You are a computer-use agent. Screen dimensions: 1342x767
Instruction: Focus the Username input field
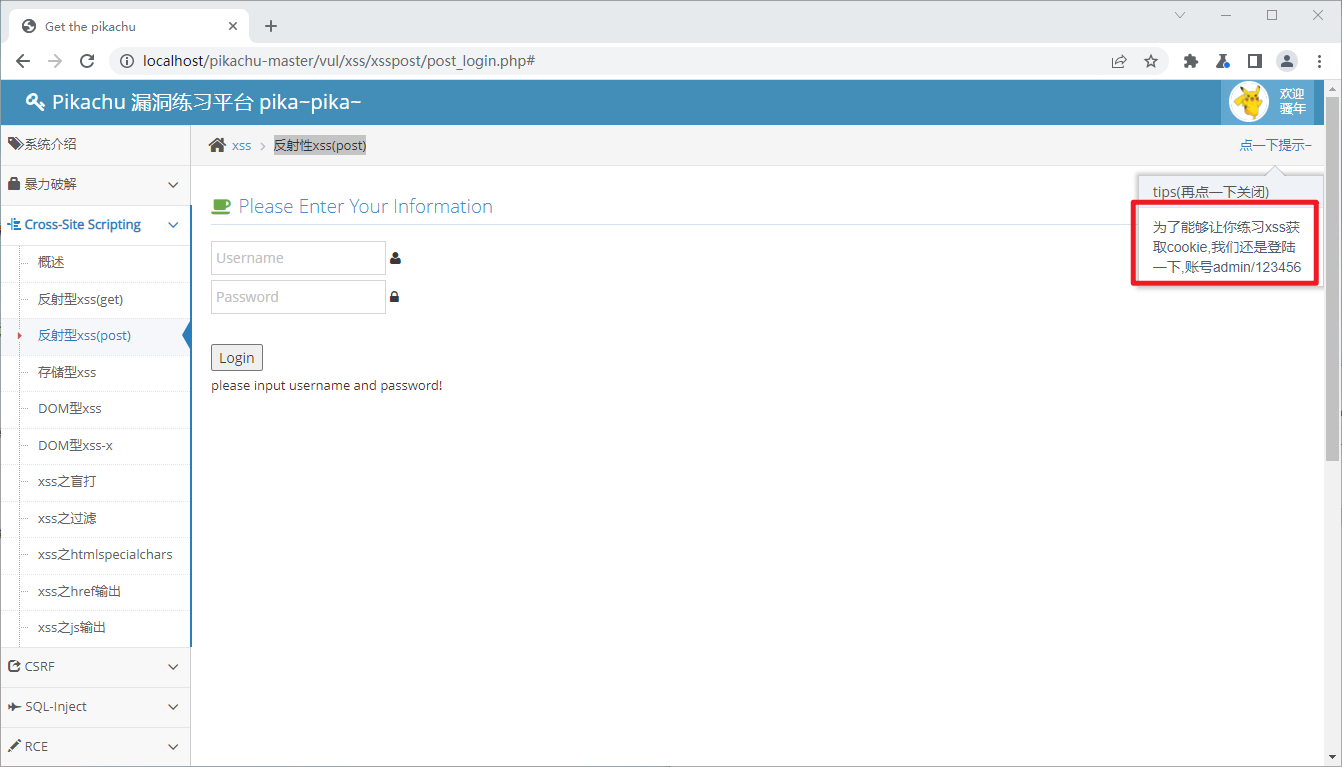click(298, 258)
